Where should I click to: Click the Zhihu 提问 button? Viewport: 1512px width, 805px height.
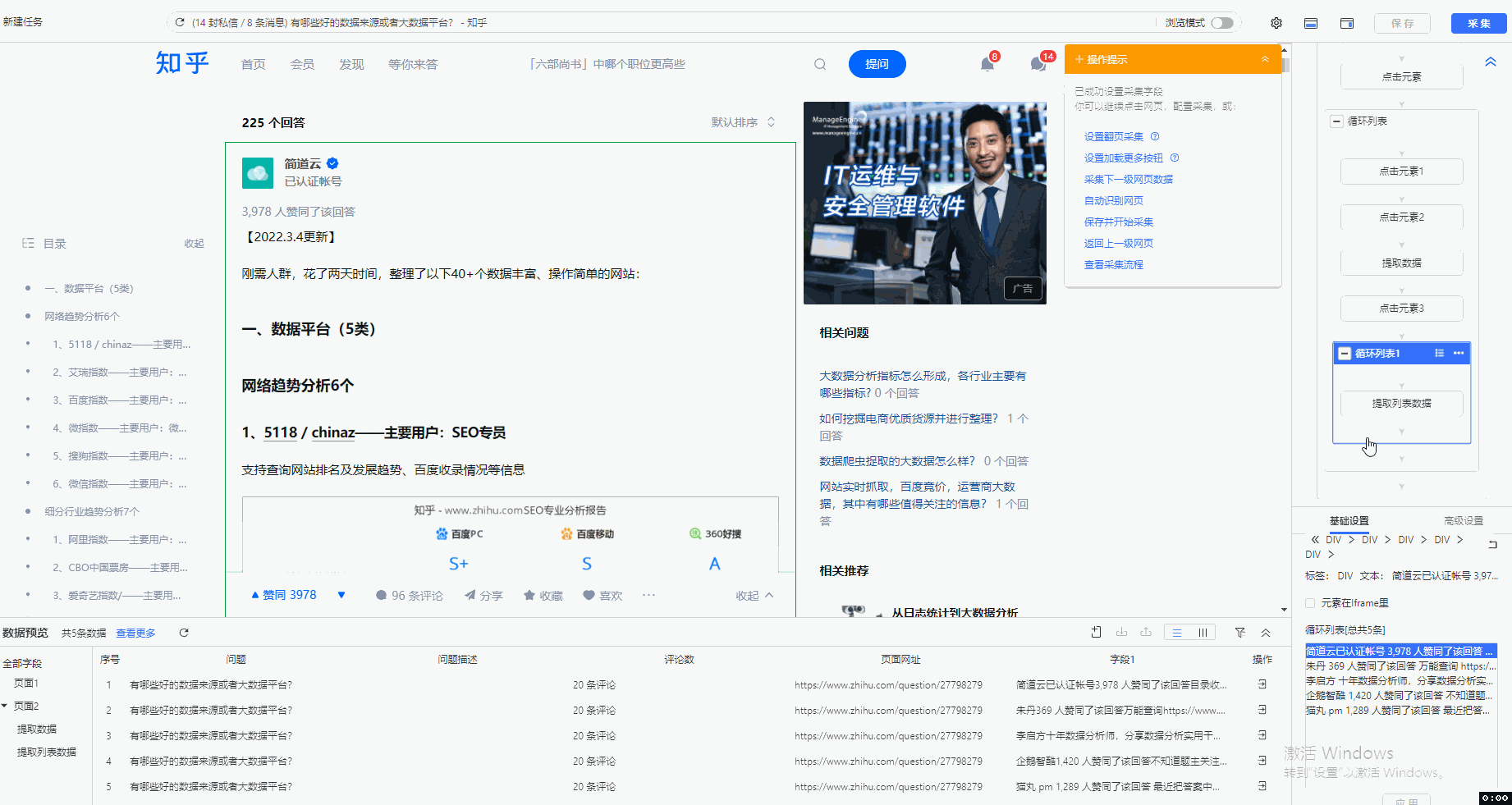(877, 64)
